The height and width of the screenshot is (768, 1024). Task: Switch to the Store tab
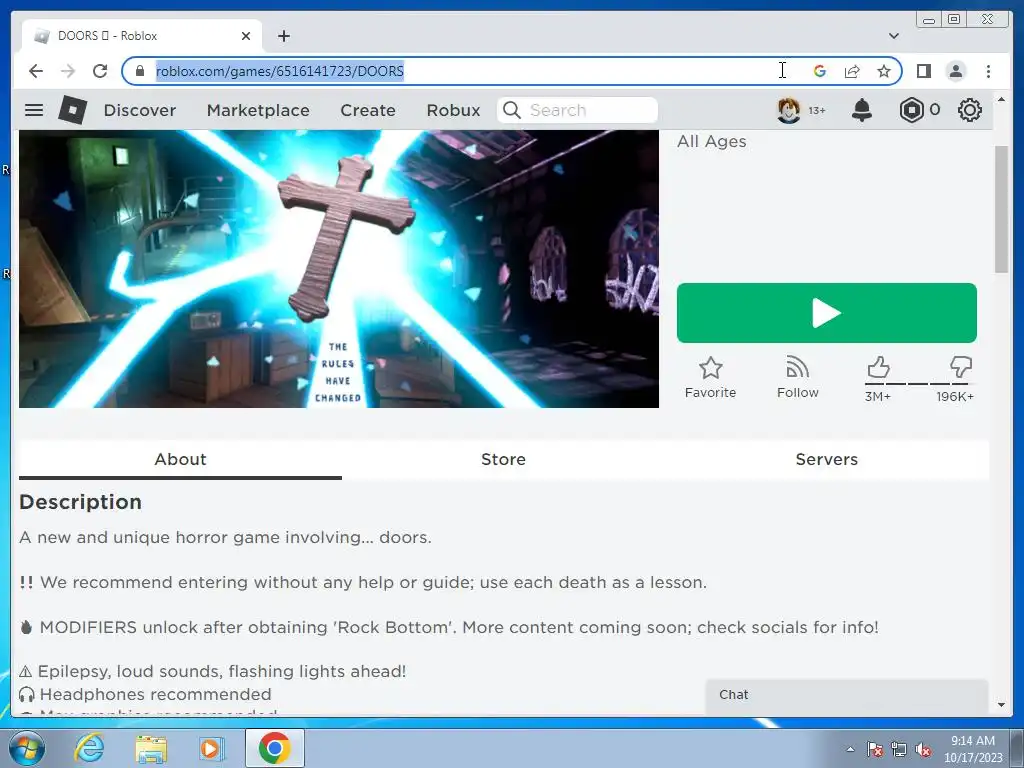503,459
